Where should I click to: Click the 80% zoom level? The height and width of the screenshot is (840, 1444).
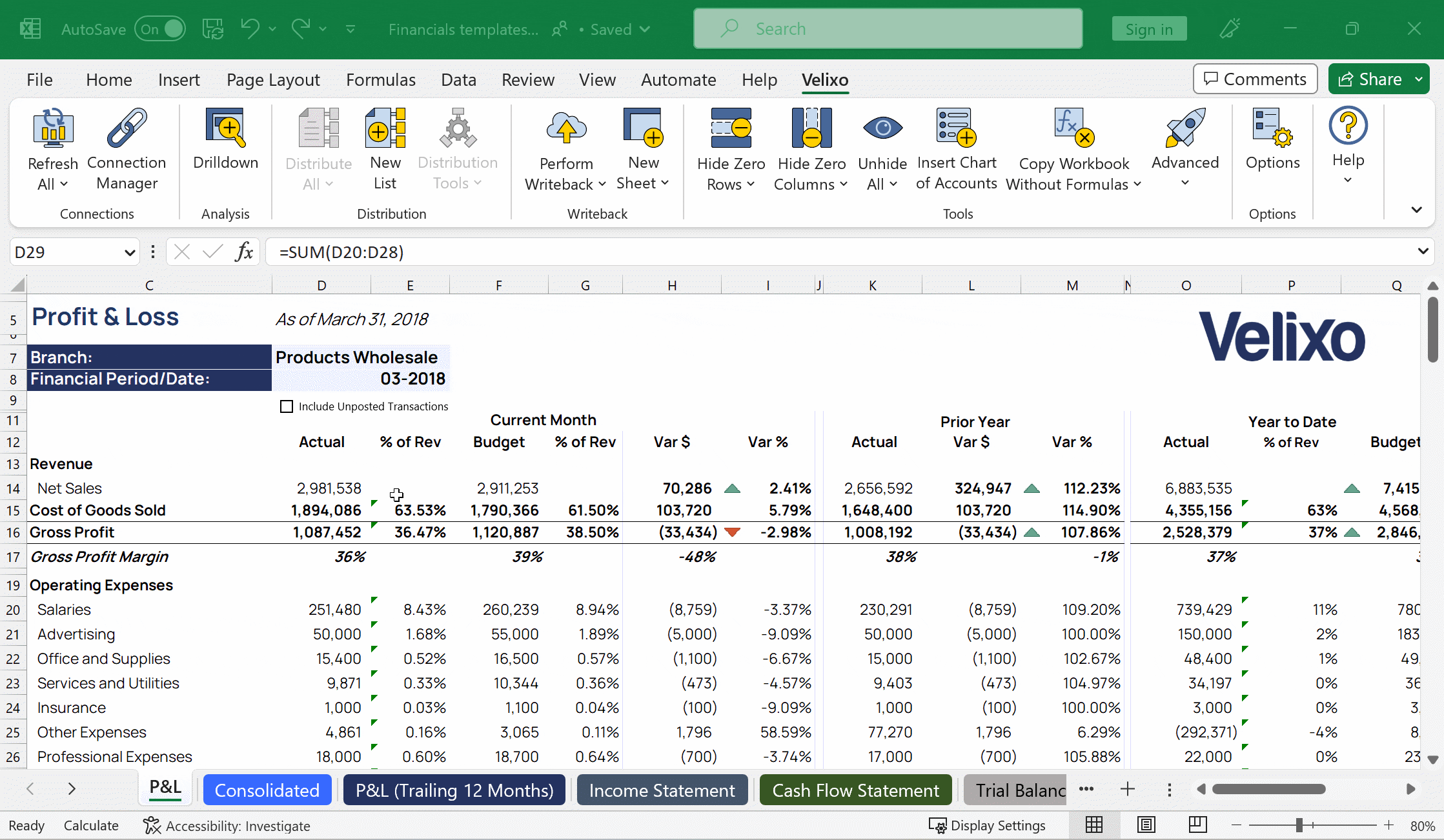coord(1422,826)
